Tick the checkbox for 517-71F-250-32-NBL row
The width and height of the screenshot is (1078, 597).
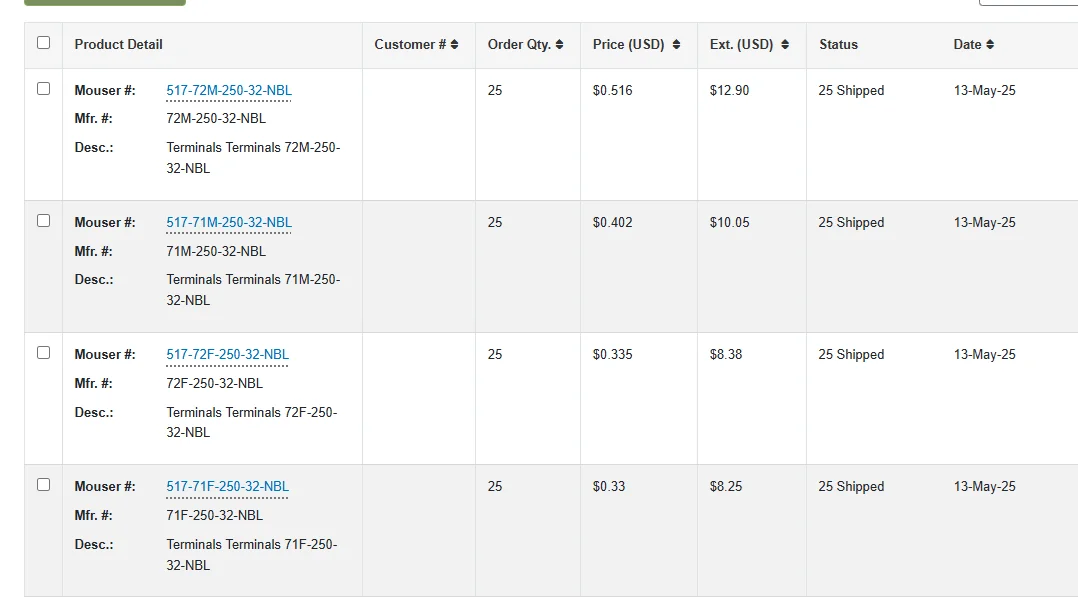[x=43, y=485]
